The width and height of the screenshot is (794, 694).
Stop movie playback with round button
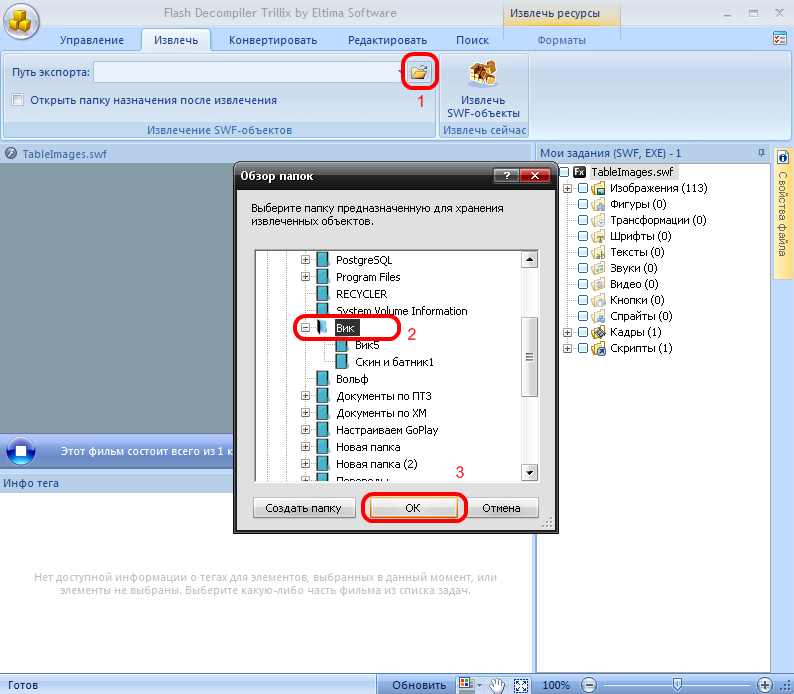[21, 451]
